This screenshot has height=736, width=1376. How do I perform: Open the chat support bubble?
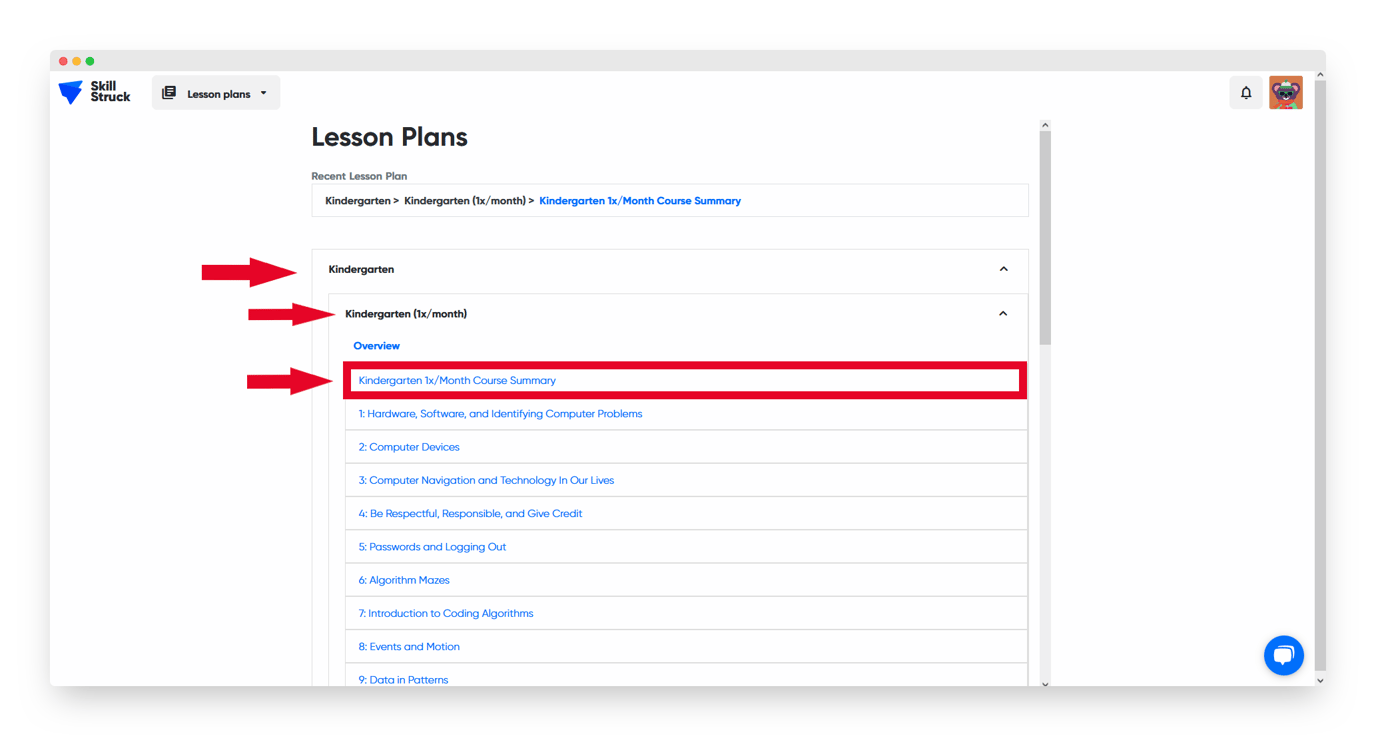pos(1284,655)
